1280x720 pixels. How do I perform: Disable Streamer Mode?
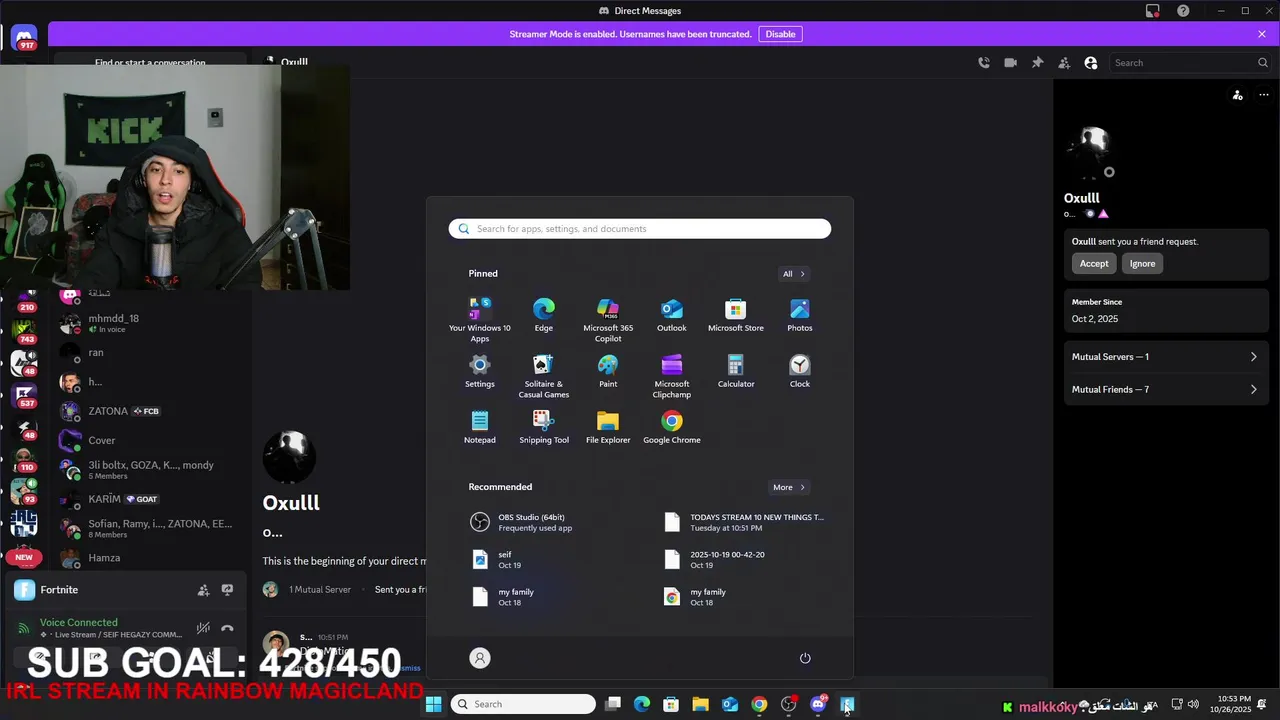(x=780, y=34)
